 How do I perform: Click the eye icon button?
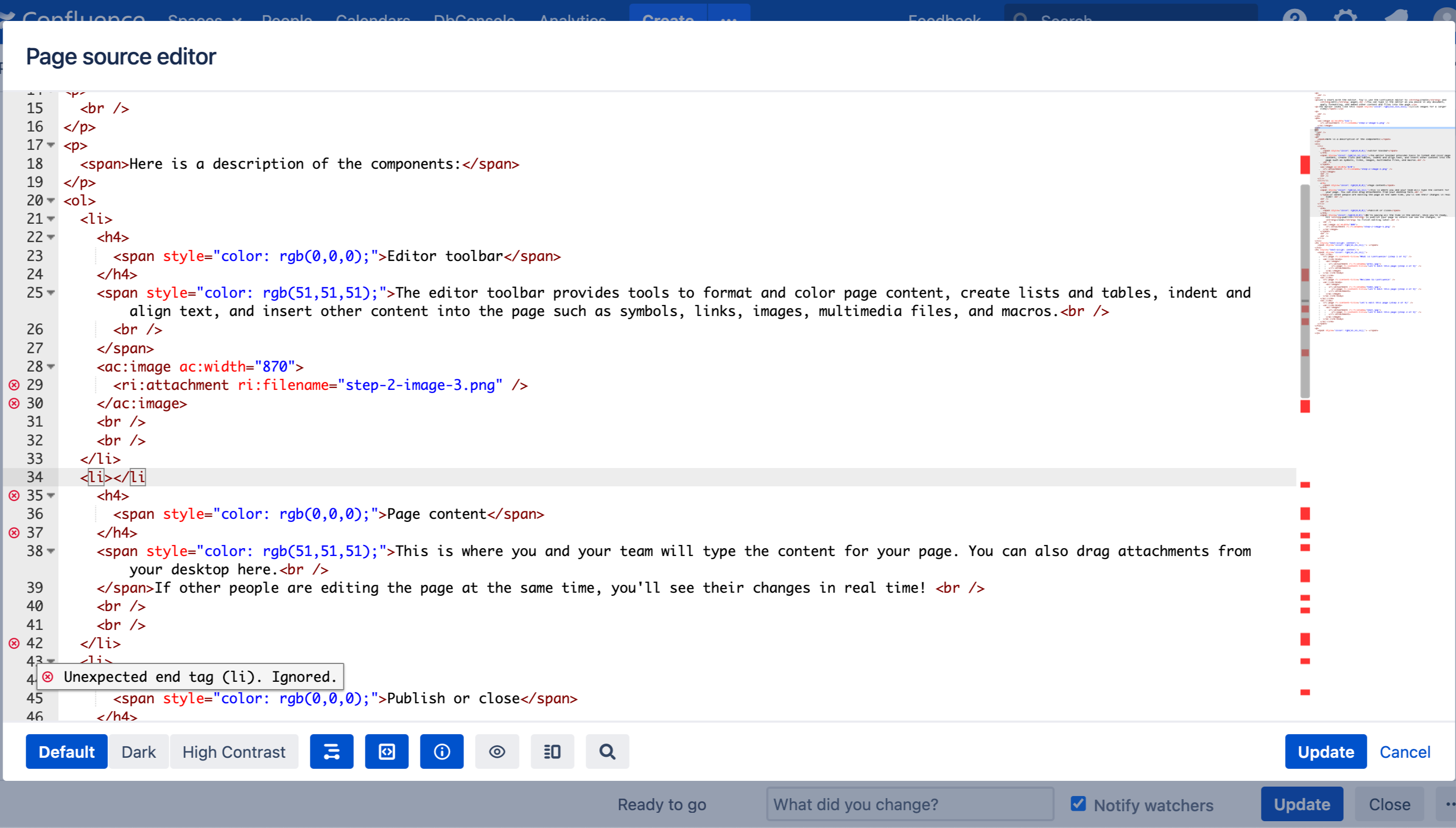(x=497, y=752)
